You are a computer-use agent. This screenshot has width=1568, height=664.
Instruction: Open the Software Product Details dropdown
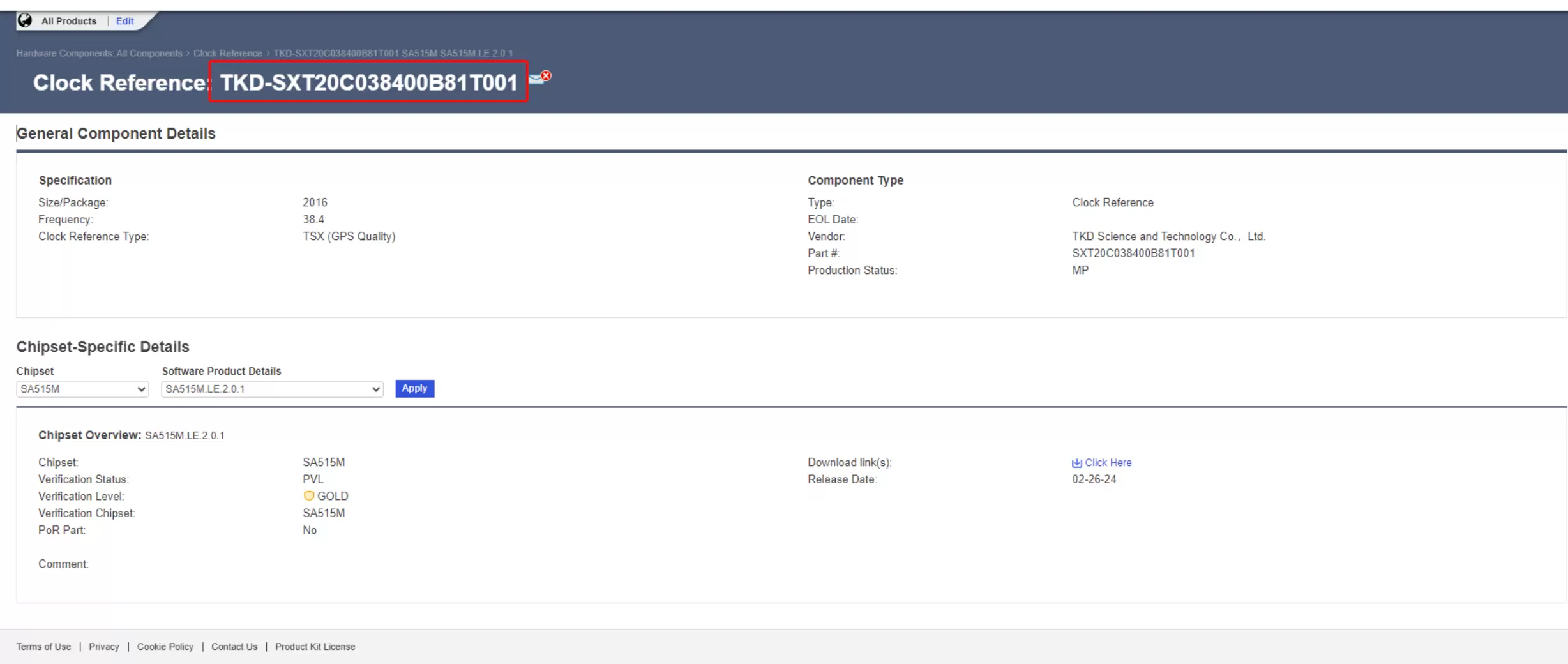pyautogui.click(x=272, y=389)
